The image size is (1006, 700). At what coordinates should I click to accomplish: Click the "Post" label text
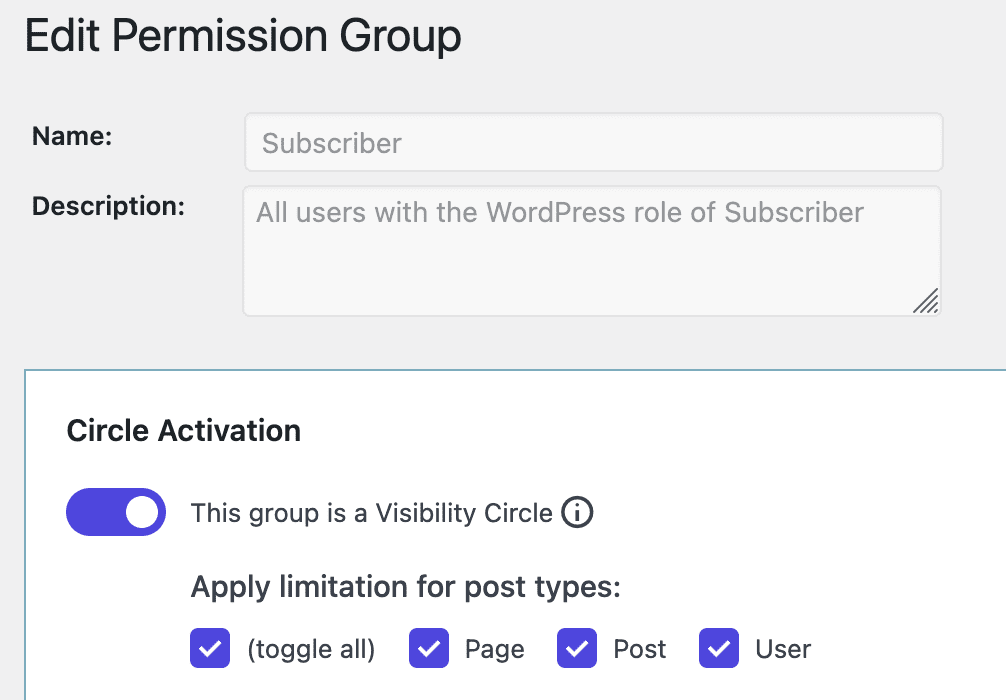(x=639, y=648)
